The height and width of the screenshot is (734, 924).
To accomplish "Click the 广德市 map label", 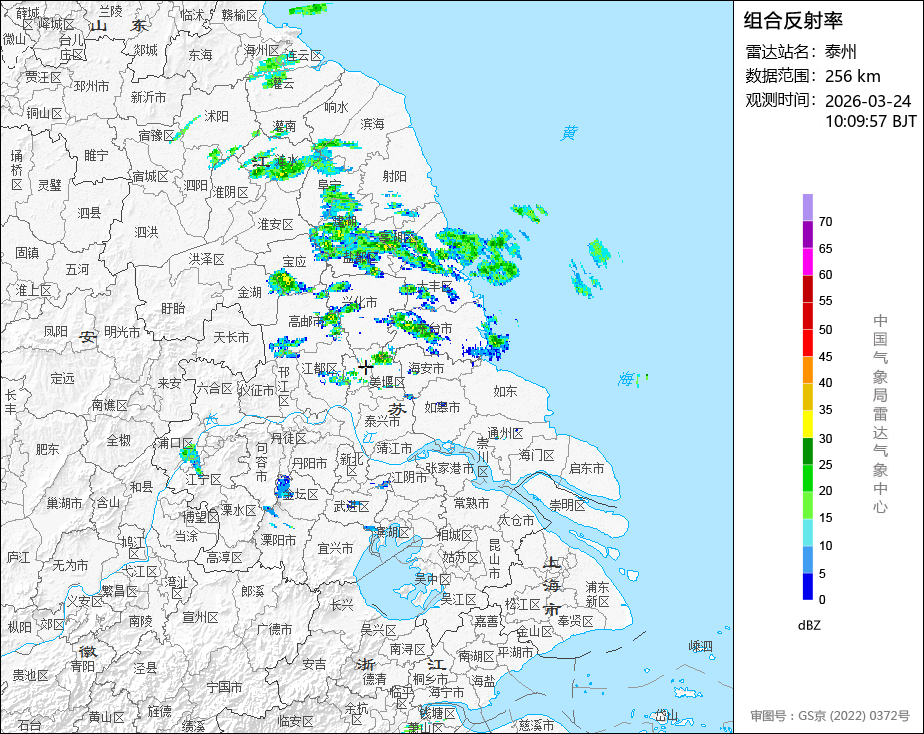I will (x=275, y=629).
